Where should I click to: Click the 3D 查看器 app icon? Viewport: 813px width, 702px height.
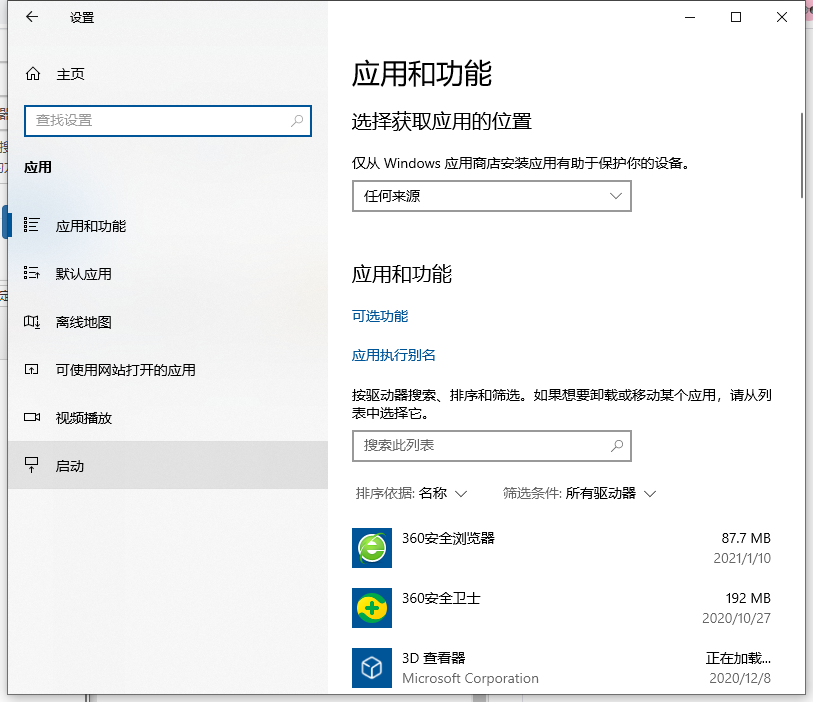click(372, 667)
